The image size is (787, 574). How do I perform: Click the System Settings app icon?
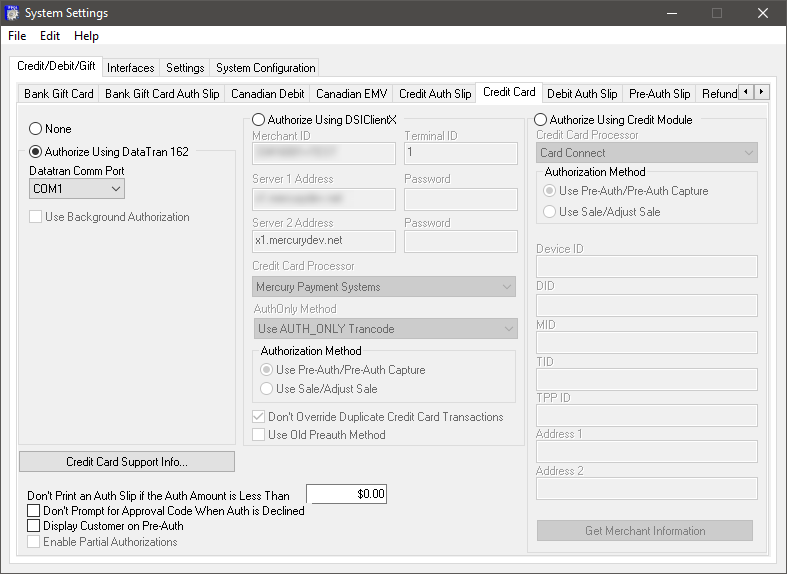[12, 13]
